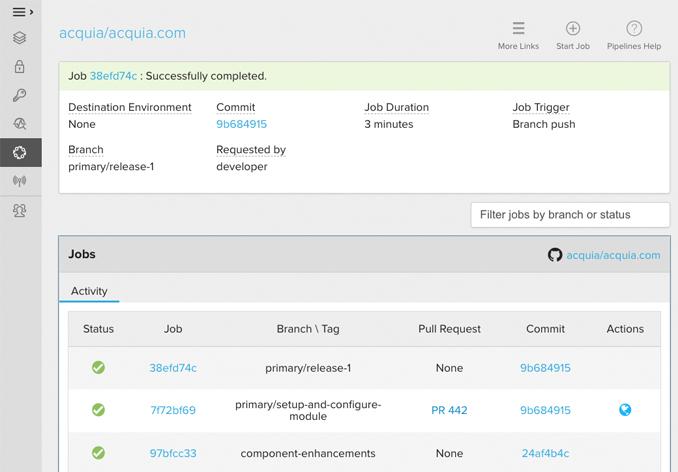Click the Job column header

[x=173, y=329]
